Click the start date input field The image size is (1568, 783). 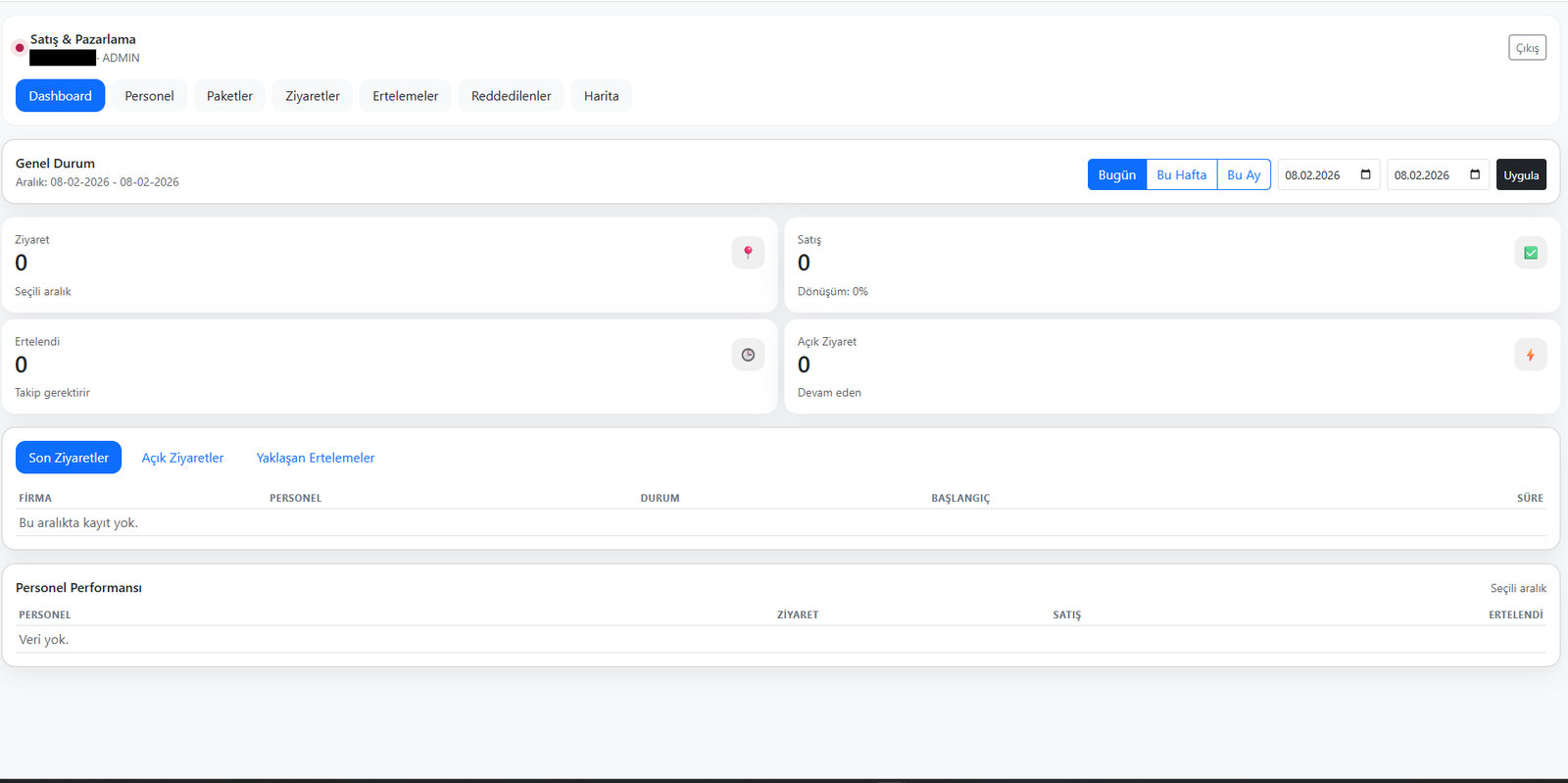click(x=1313, y=175)
